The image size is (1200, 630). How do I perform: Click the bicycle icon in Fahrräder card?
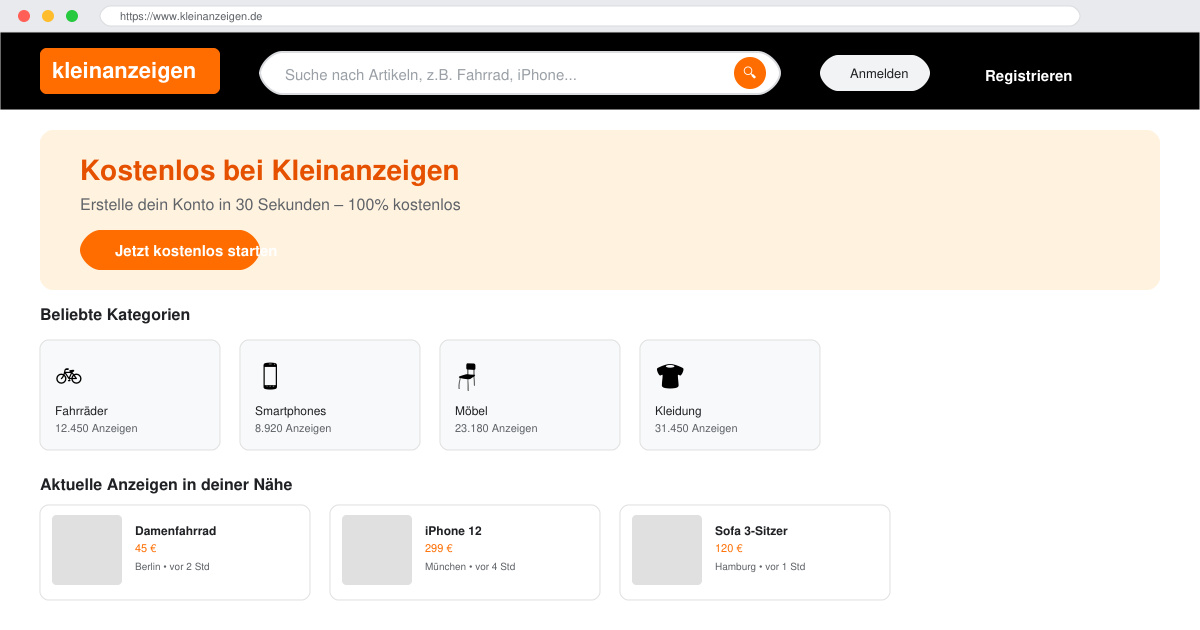click(x=69, y=376)
